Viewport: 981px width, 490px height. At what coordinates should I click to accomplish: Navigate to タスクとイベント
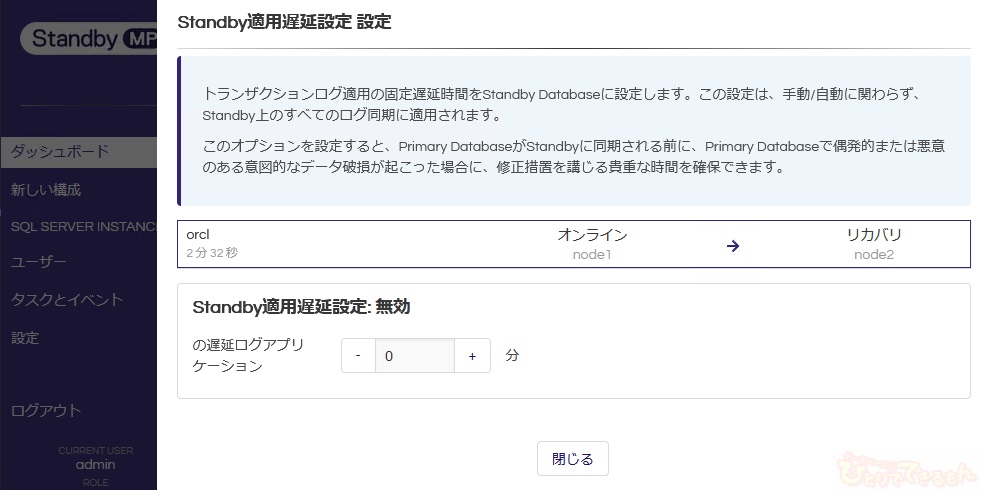pyautogui.click(x=67, y=300)
